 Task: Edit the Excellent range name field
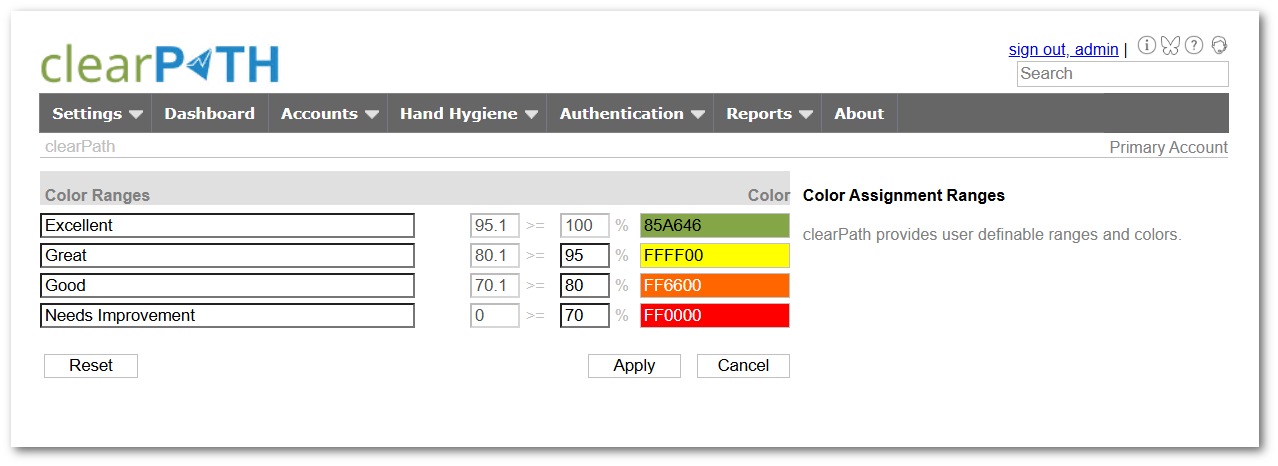pos(228,225)
